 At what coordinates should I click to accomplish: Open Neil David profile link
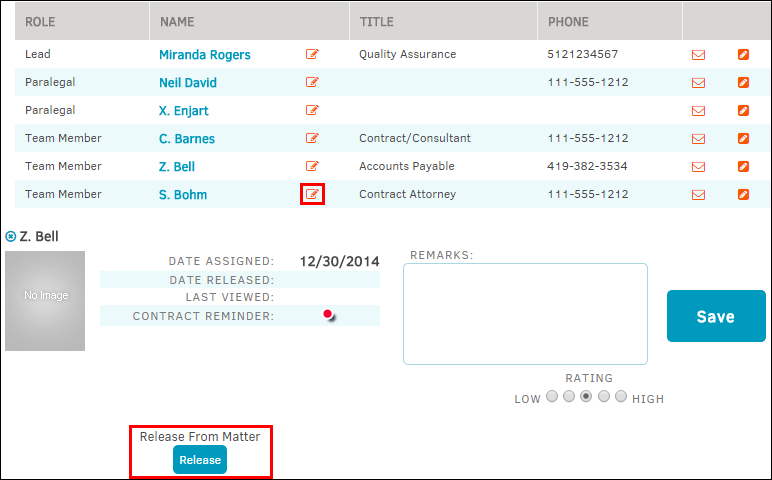(x=188, y=83)
